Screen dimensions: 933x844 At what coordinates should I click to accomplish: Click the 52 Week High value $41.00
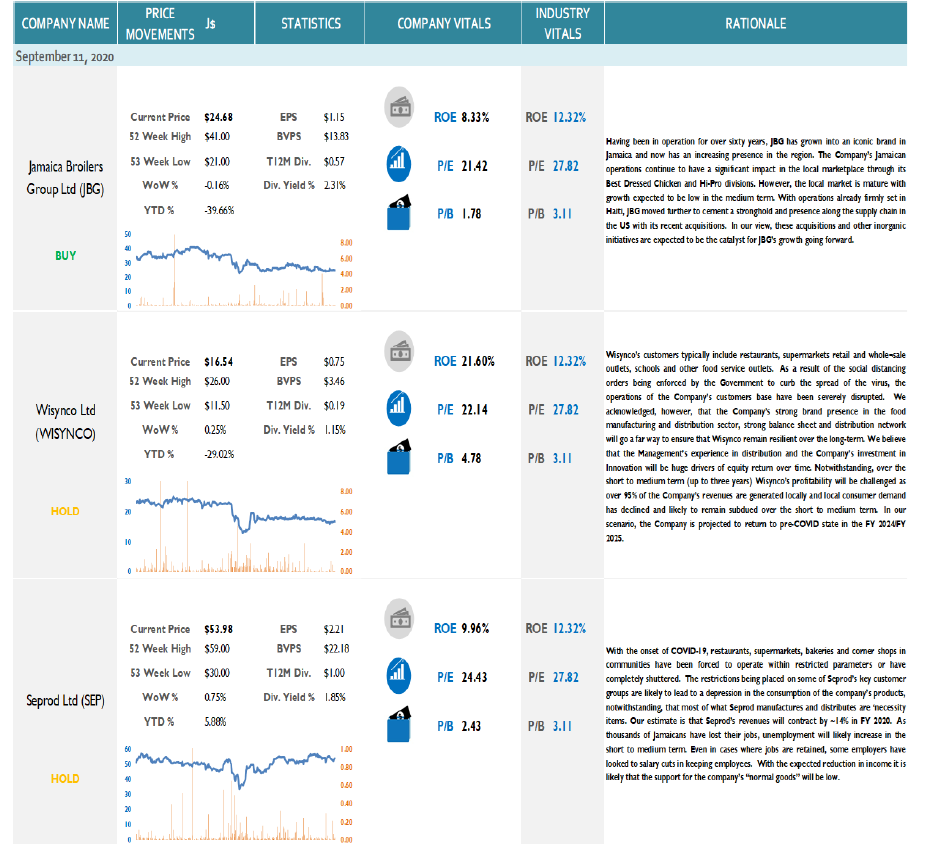pyautogui.click(x=217, y=136)
